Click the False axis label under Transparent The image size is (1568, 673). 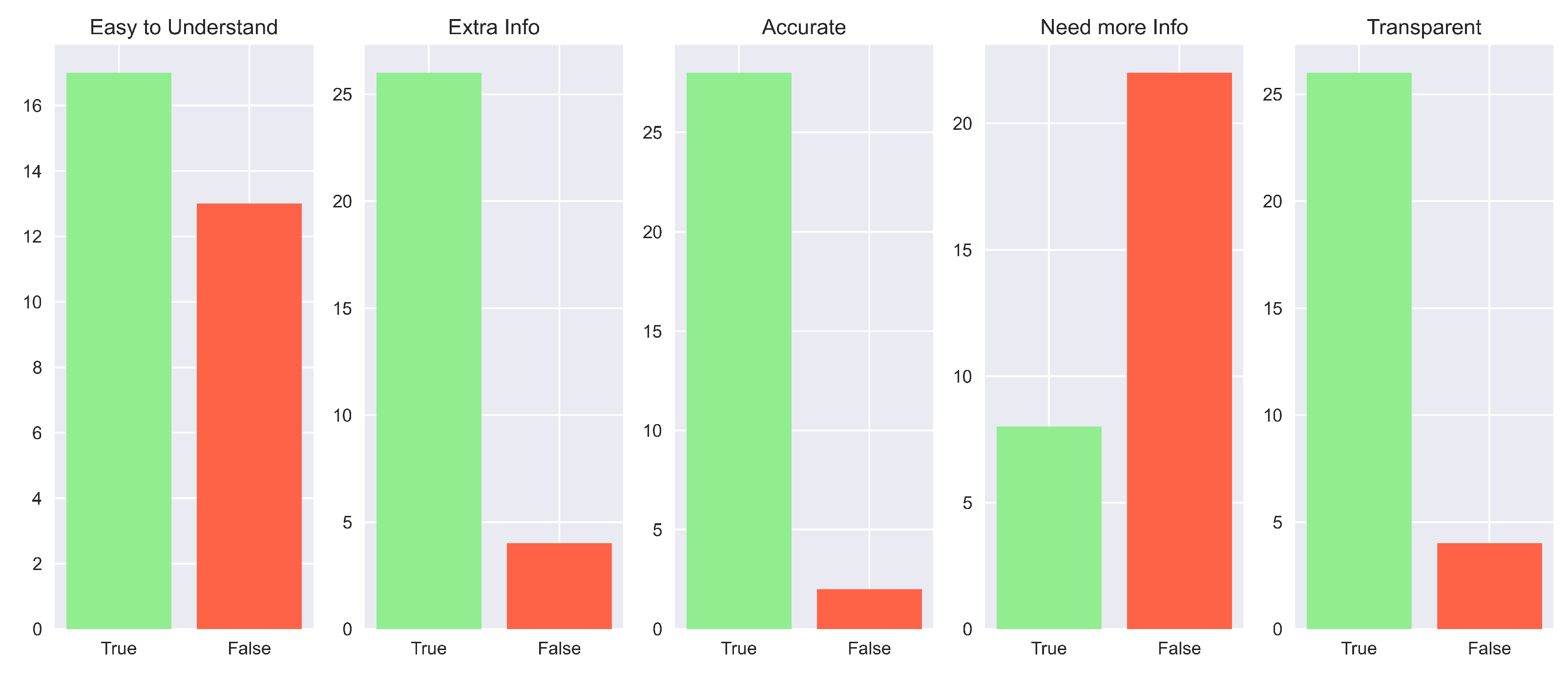[1489, 648]
